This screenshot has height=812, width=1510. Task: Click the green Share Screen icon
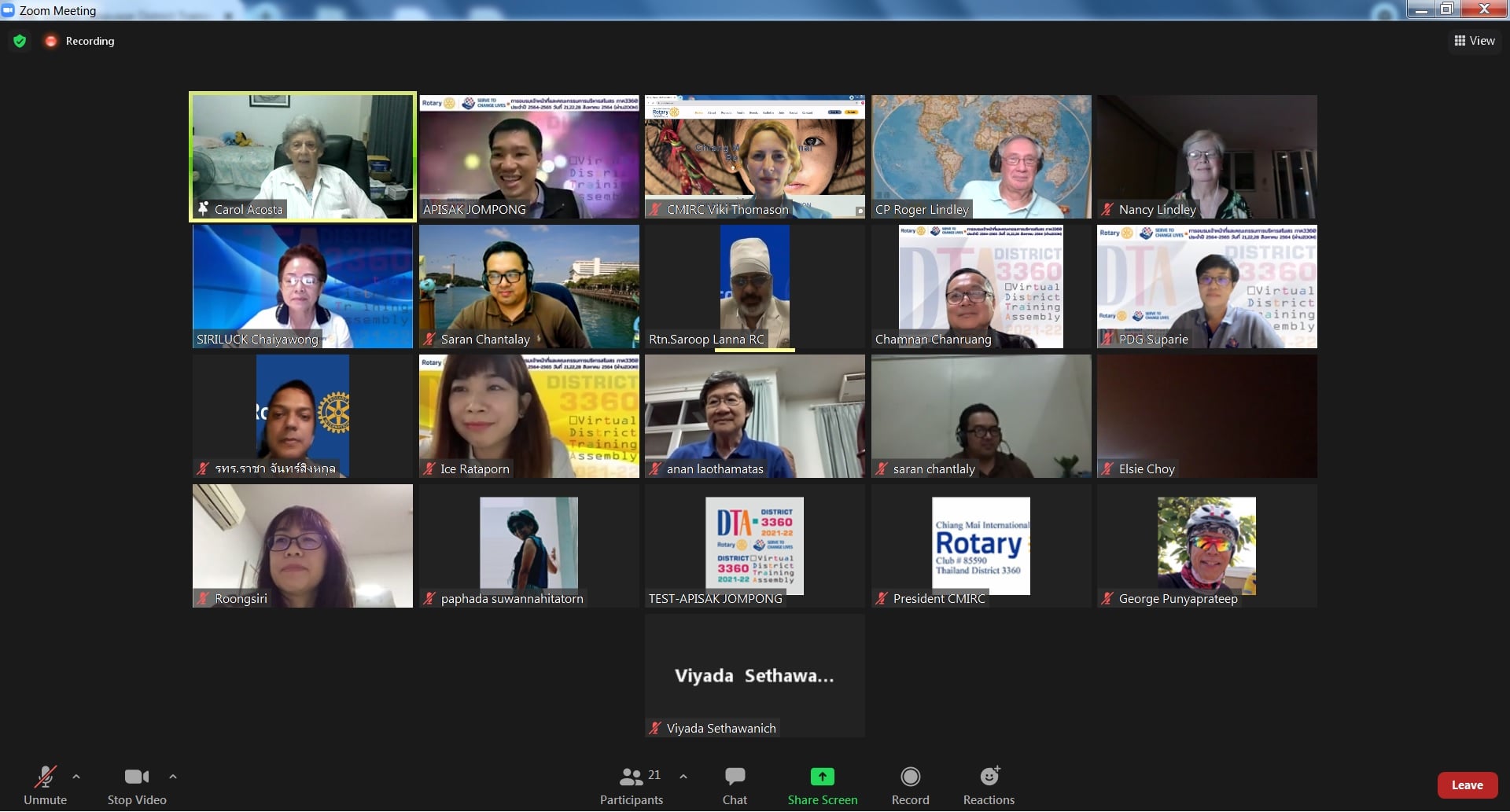click(x=822, y=777)
